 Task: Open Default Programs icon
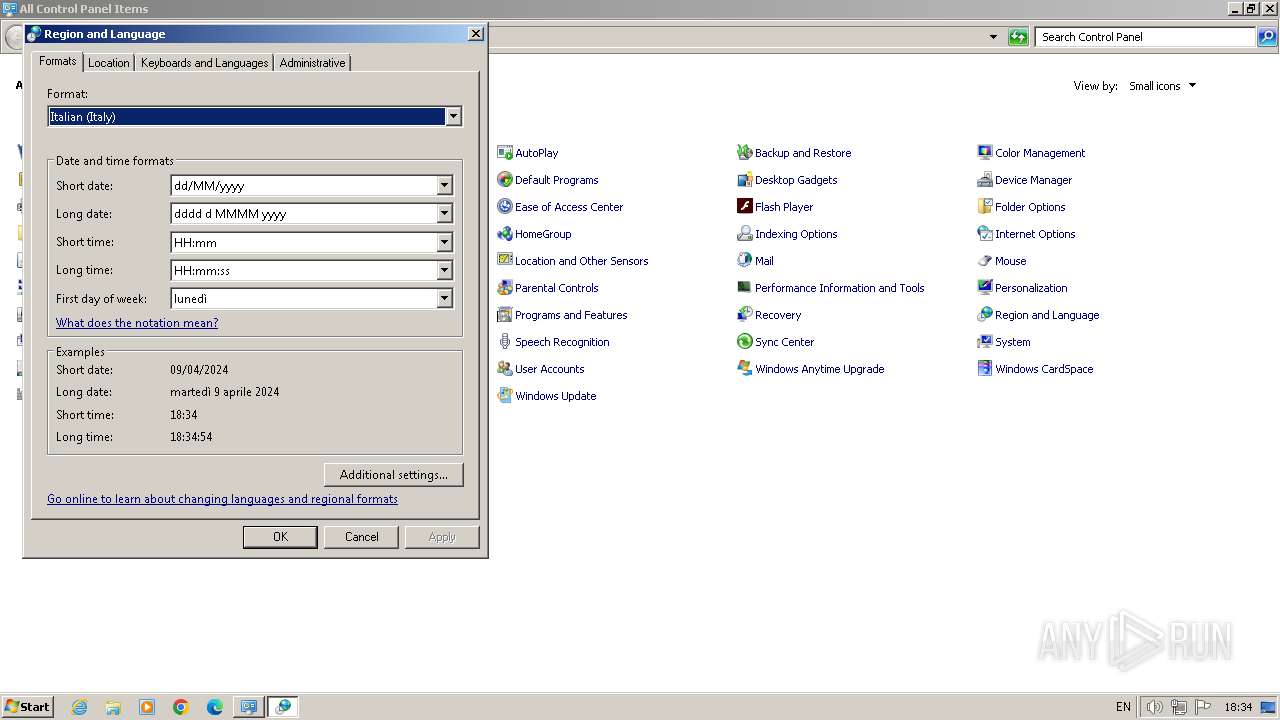547,180
